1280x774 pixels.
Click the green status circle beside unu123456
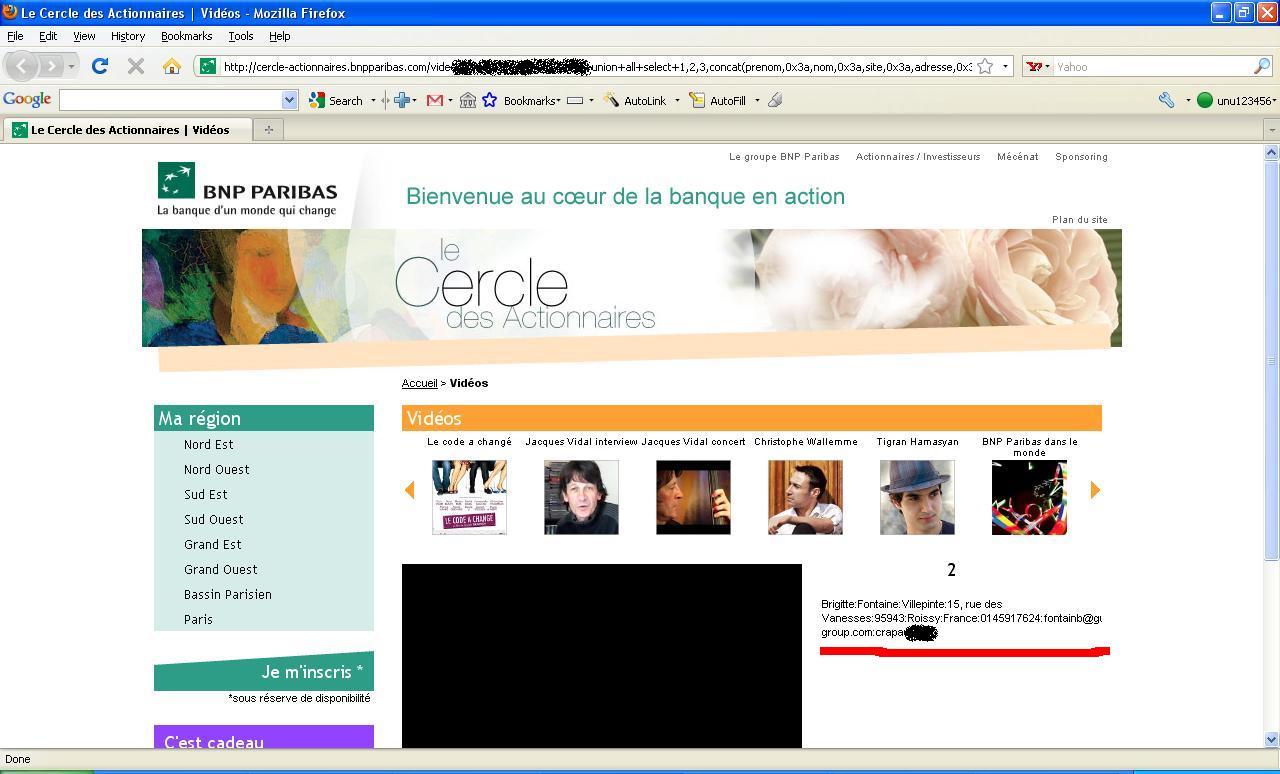(x=1205, y=100)
